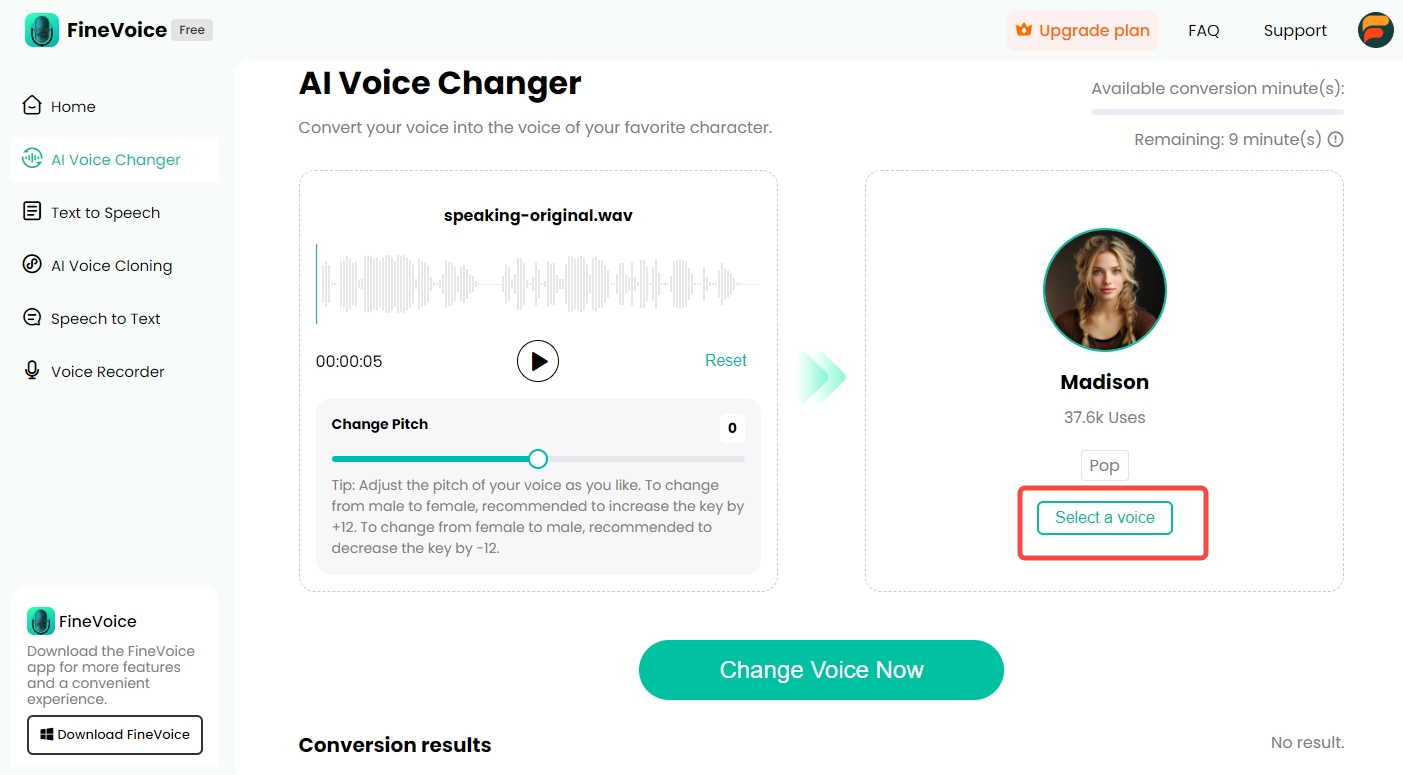Go to AI Voice Cloning
Image resolution: width=1403 pixels, height=775 pixels.
pos(111,266)
